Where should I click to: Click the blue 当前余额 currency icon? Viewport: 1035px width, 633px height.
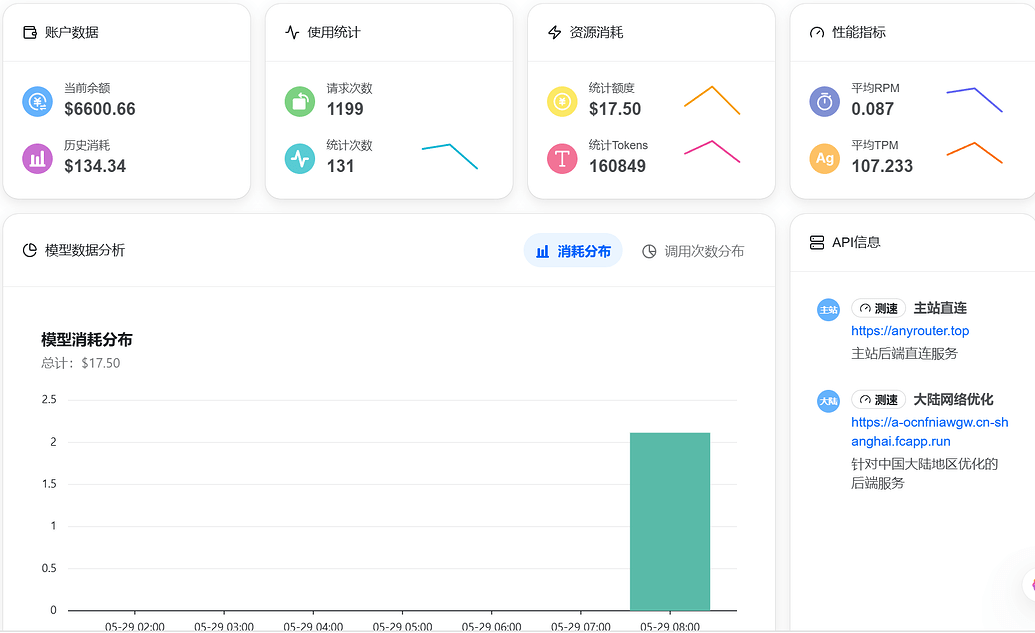[38, 102]
